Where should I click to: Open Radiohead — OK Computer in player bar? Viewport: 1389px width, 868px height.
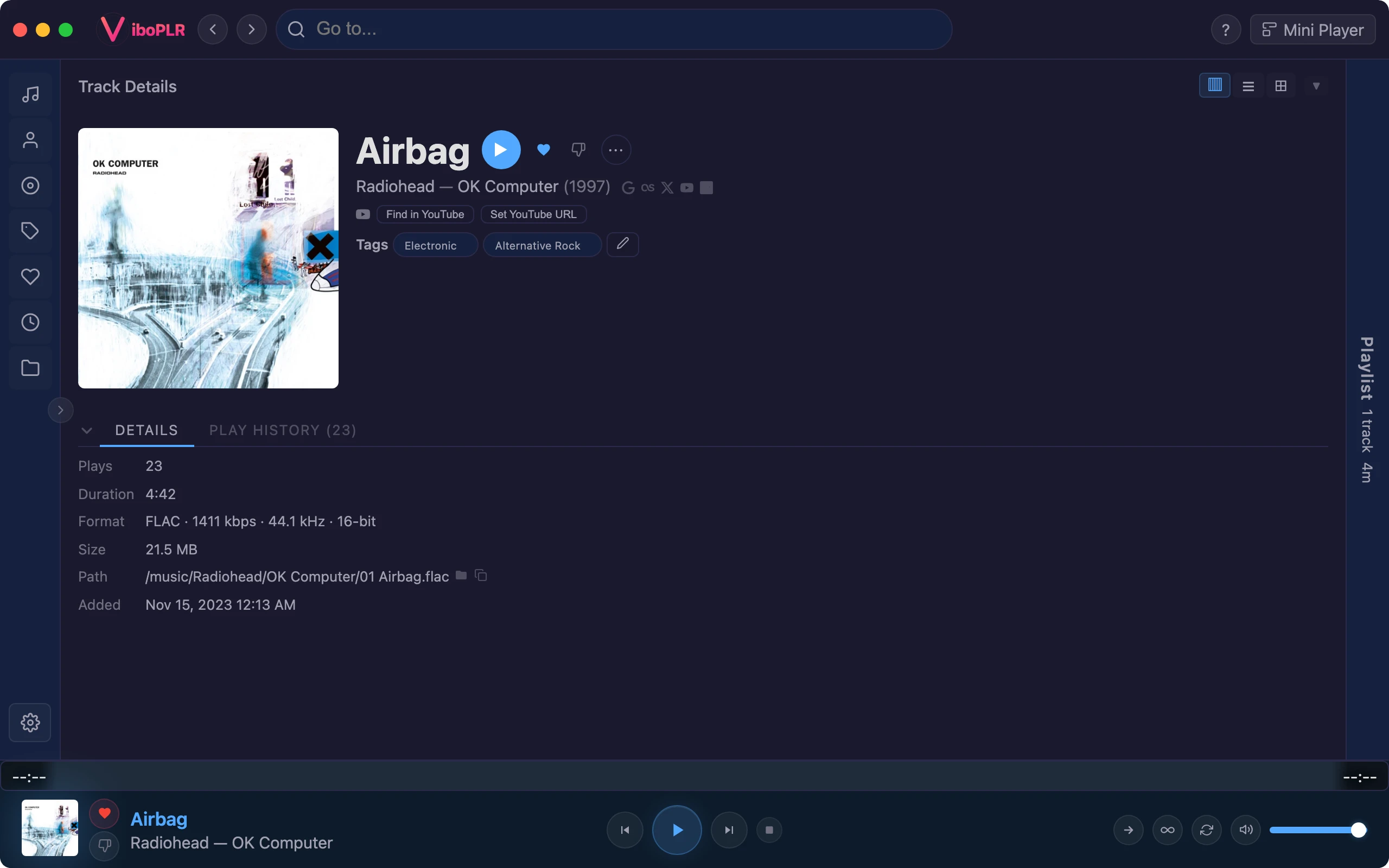pos(231,843)
